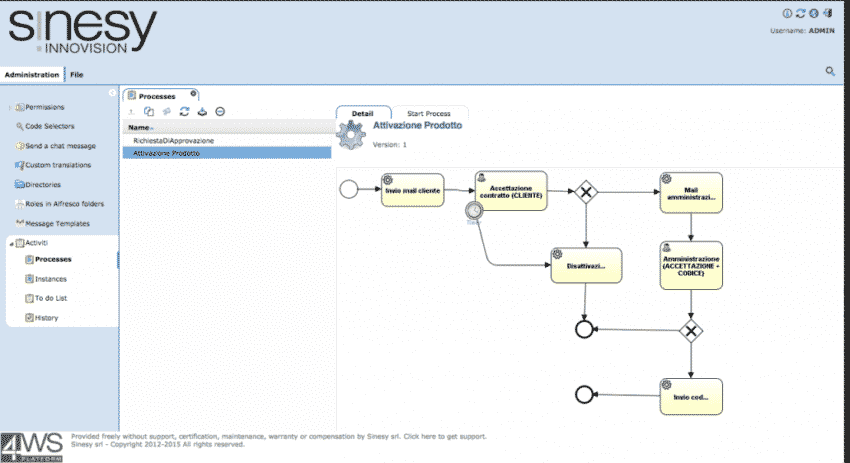This screenshot has height=463, width=850.
Task: Expand the Permissions tree node
Action: click(9, 107)
